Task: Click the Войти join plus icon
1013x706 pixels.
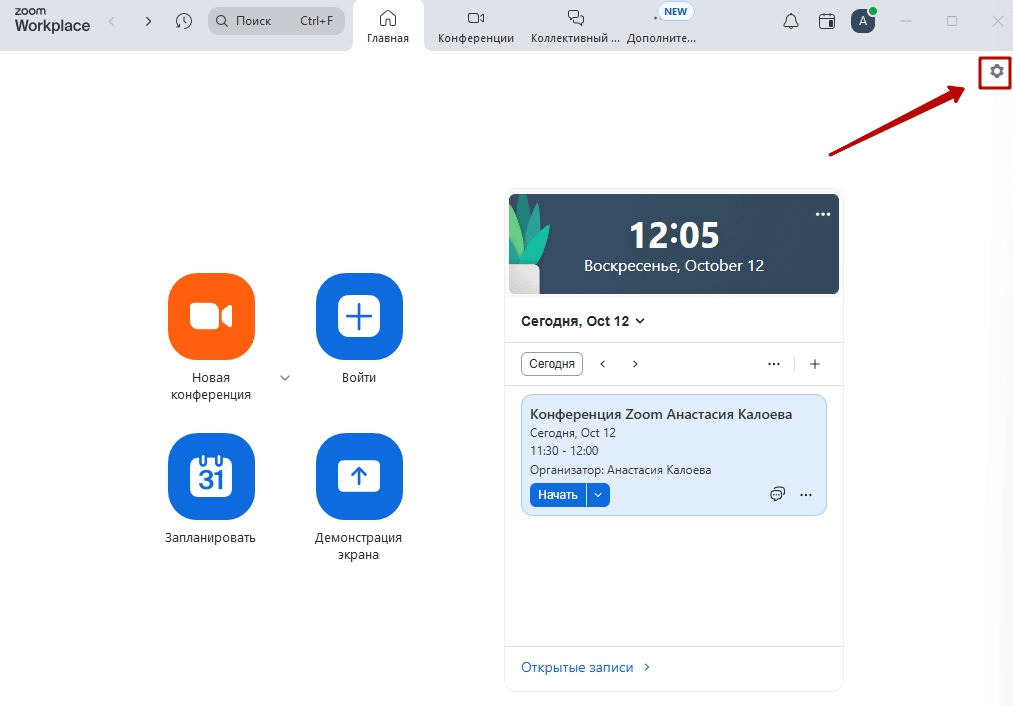Action: pyautogui.click(x=359, y=317)
